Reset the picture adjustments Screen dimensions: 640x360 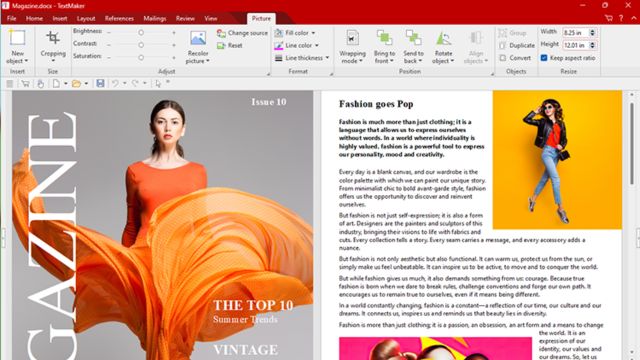(230, 45)
